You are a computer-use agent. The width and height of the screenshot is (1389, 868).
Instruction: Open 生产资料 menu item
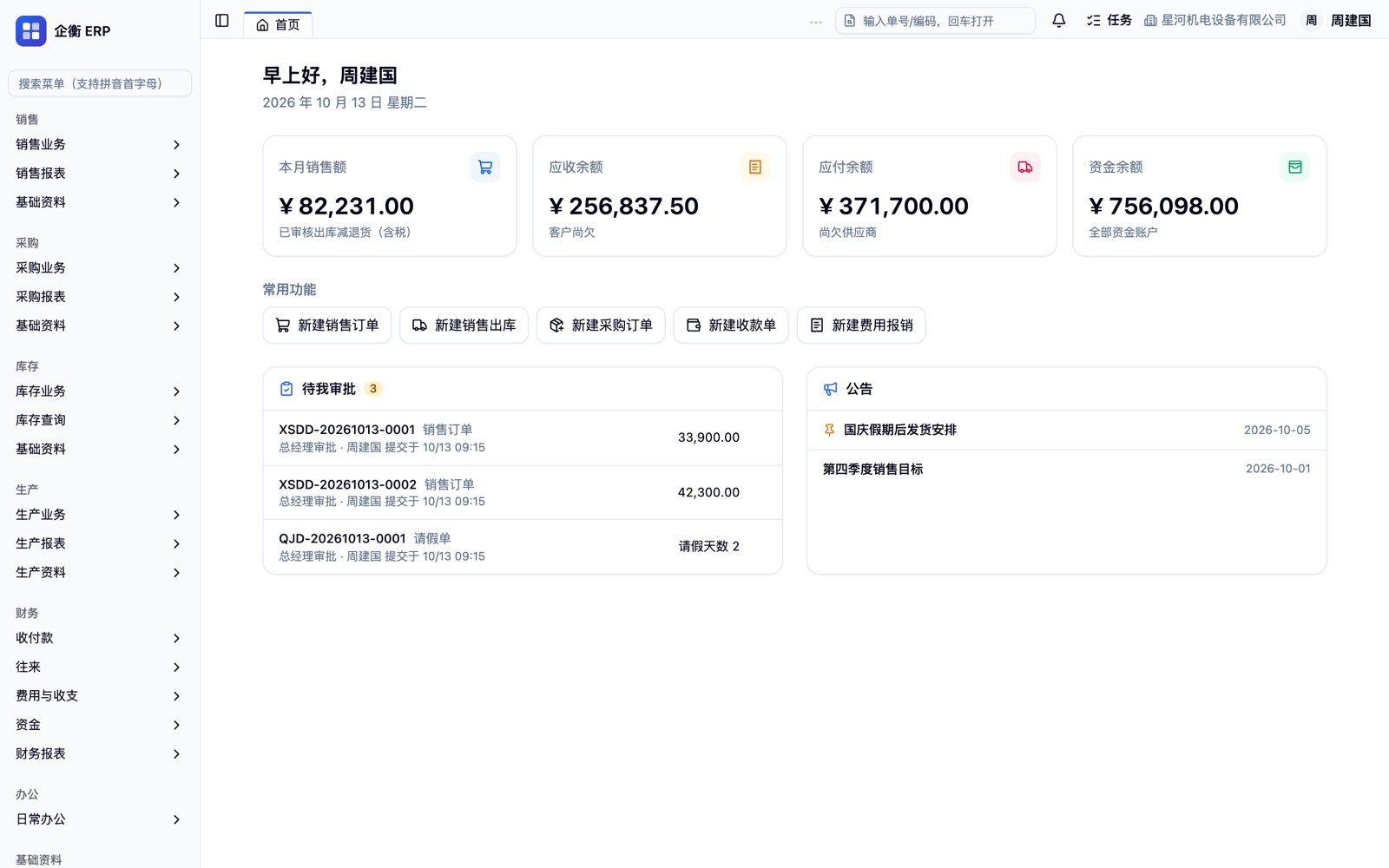tap(99, 573)
